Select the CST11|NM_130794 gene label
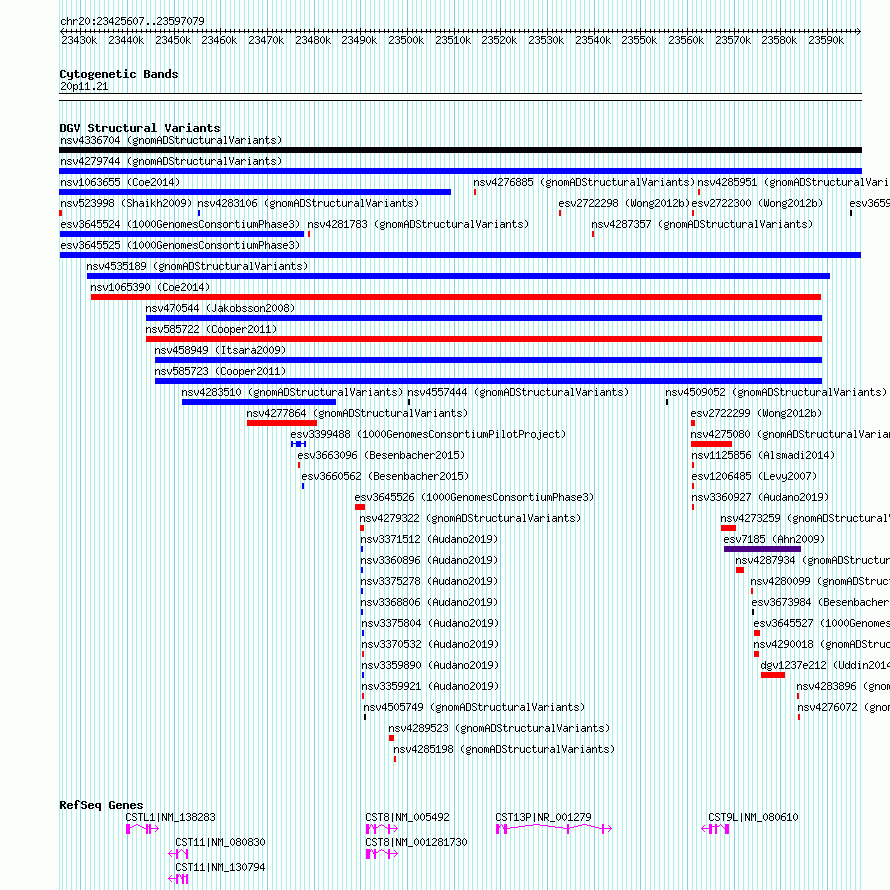This screenshot has width=890, height=890. pos(220,867)
